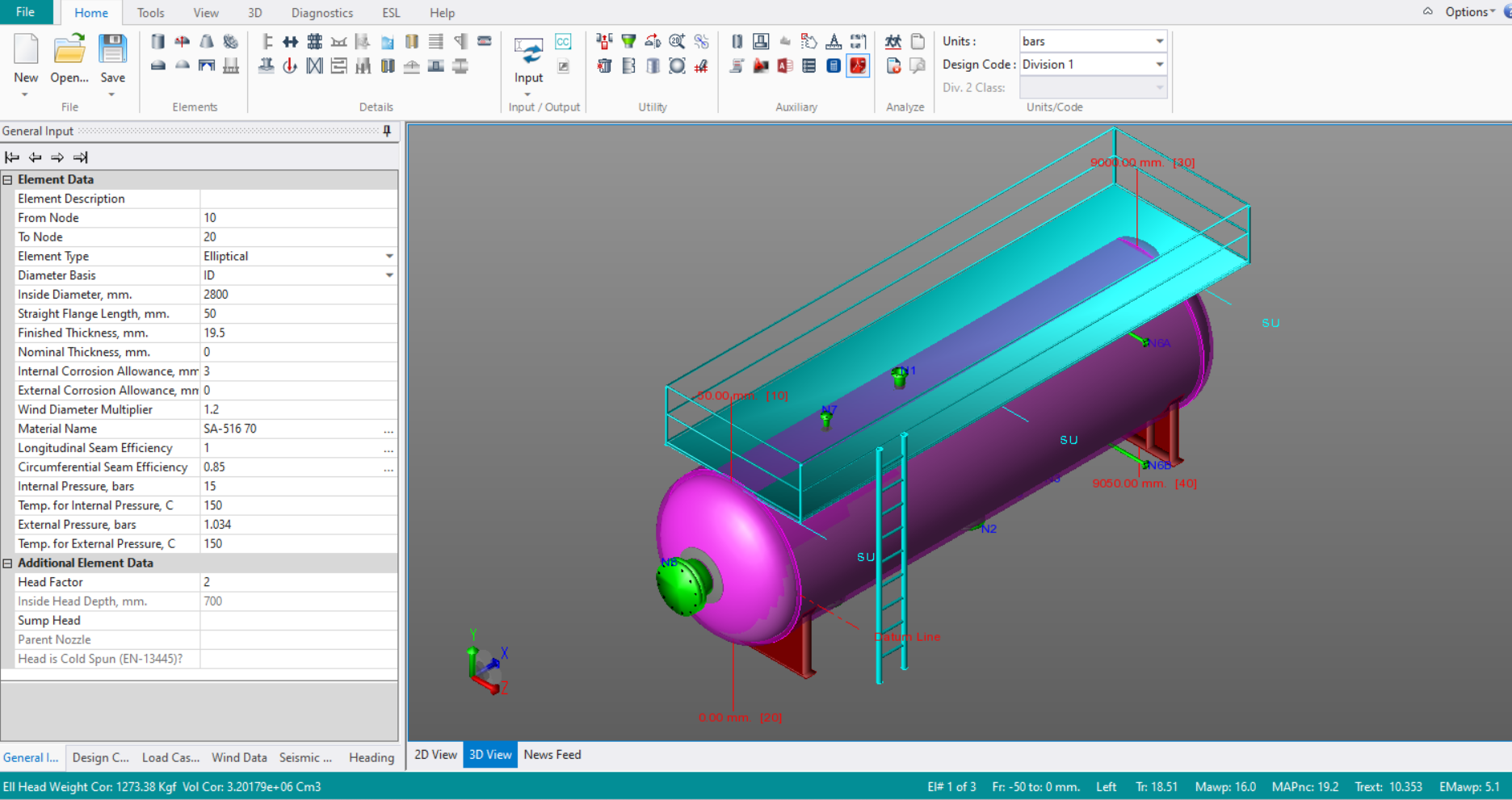Click the Save floppy disk icon
Viewport: 1512px width, 800px height.
(x=112, y=50)
